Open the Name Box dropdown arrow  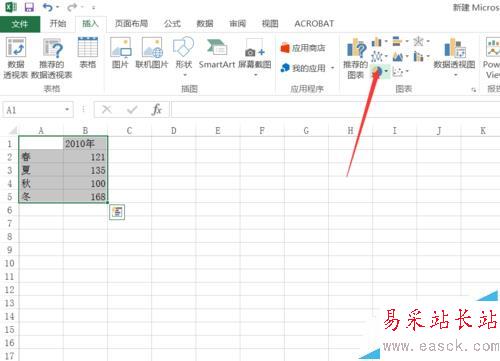pos(67,110)
